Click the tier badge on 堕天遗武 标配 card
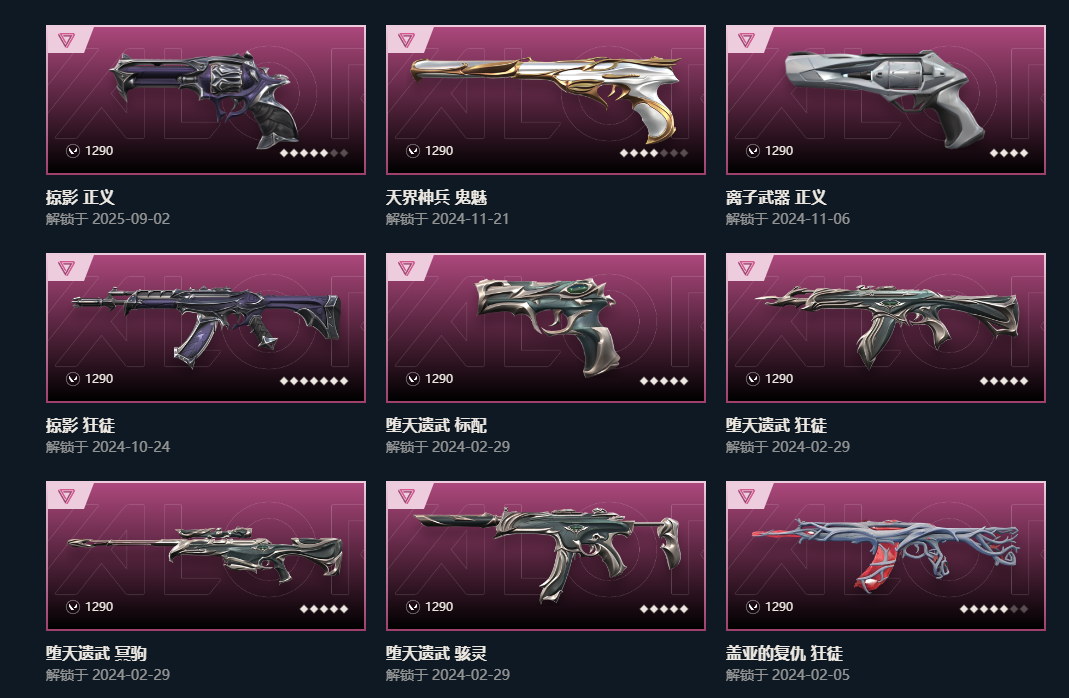 pyautogui.click(x=406, y=267)
